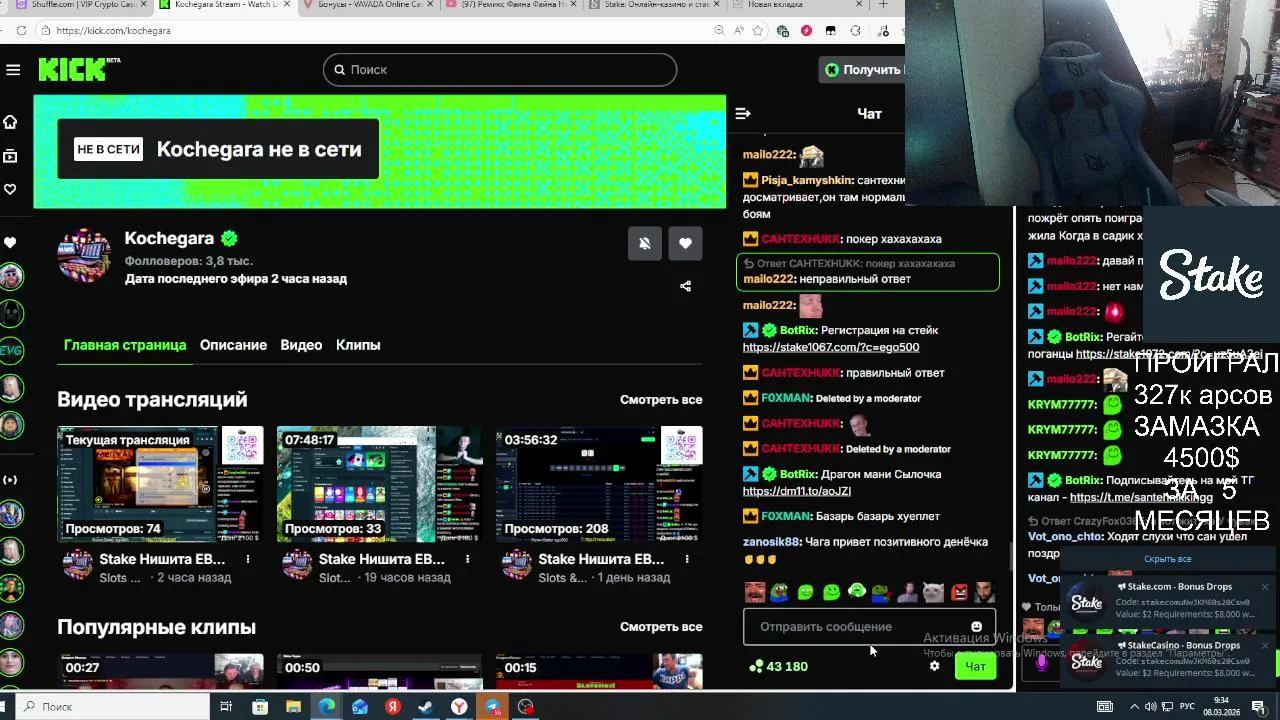Image resolution: width=1280 pixels, height=720 pixels.
Task: Click Смотреть все for Популярные клипы
Action: 661,627
